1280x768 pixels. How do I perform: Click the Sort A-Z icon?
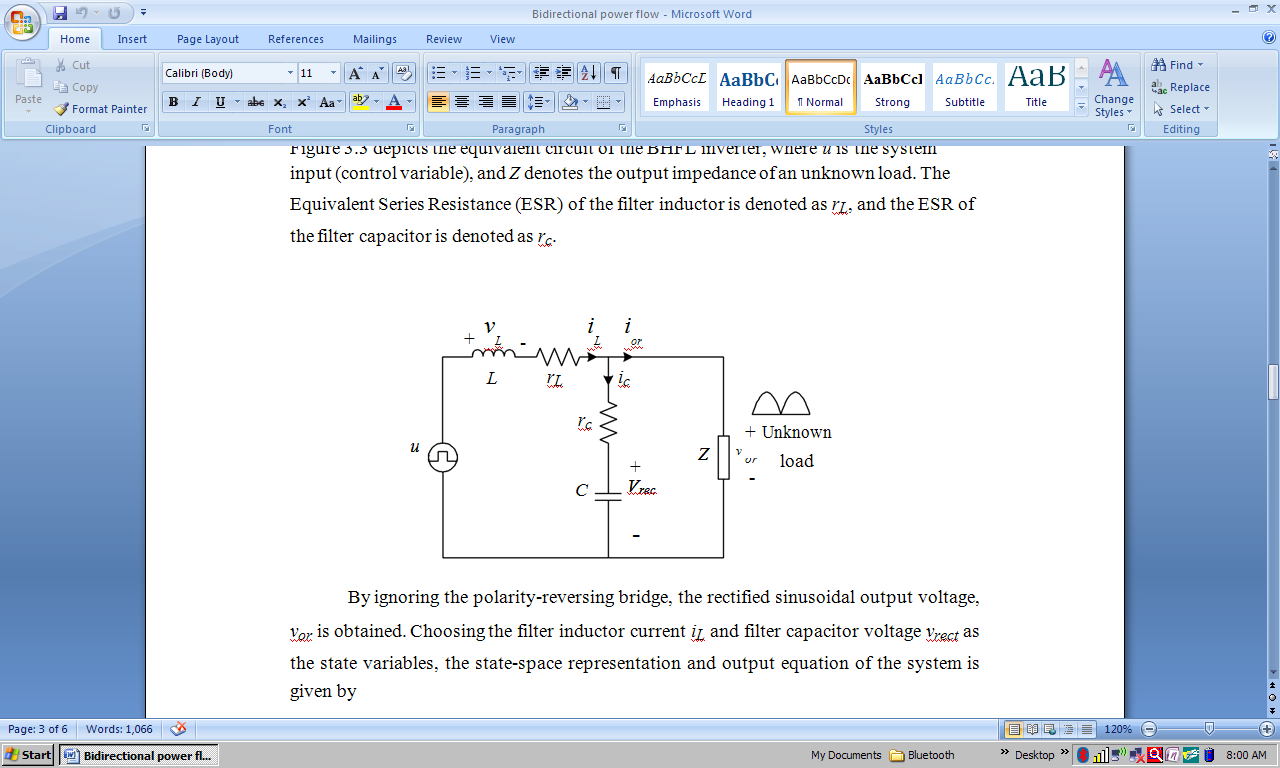589,73
